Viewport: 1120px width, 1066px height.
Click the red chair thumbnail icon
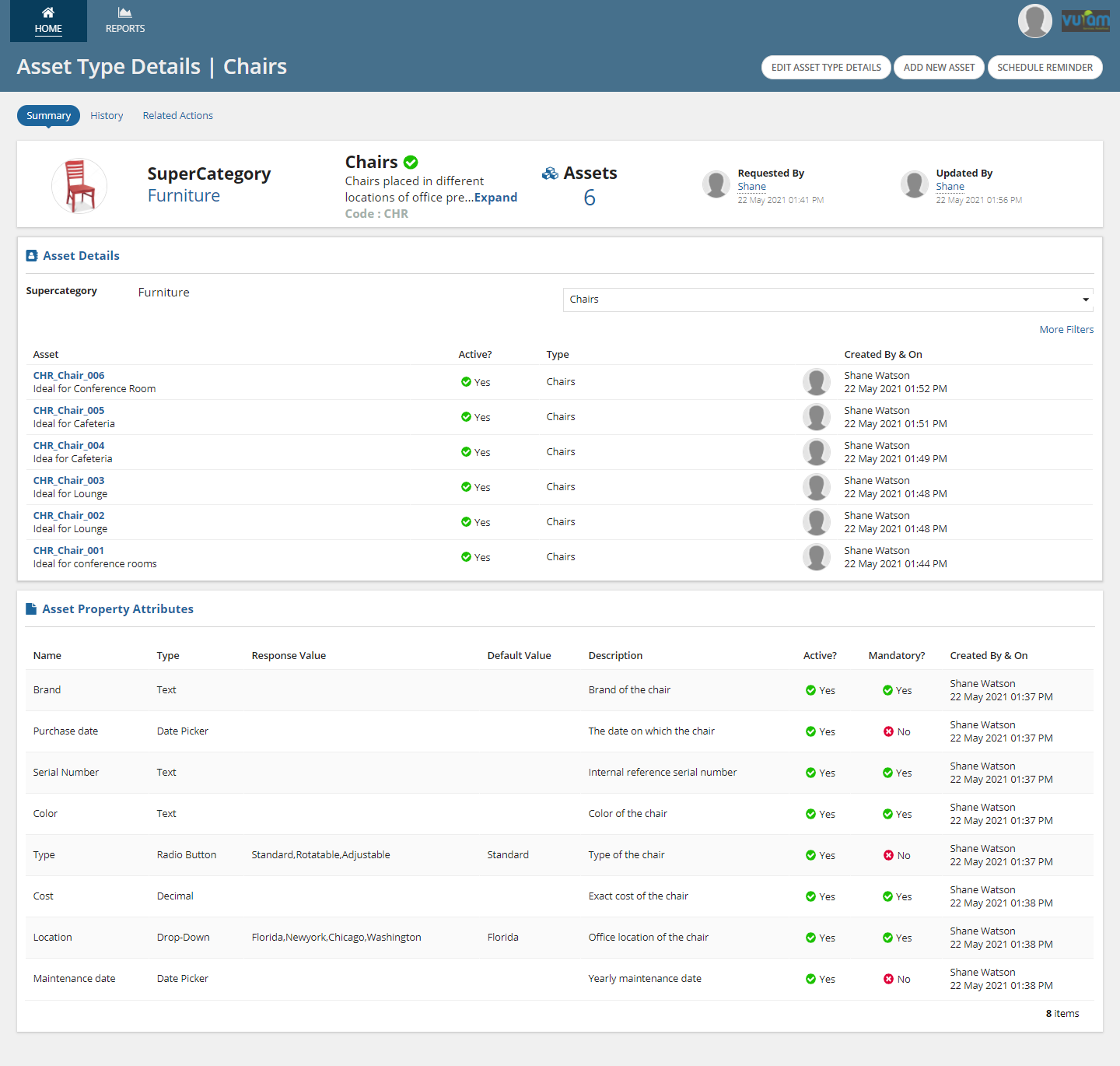79,185
